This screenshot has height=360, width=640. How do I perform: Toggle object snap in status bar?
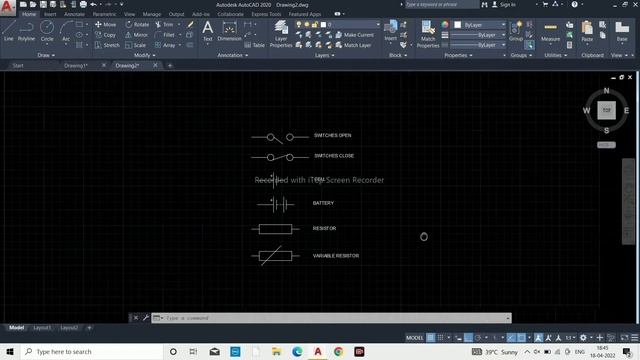click(x=521, y=338)
